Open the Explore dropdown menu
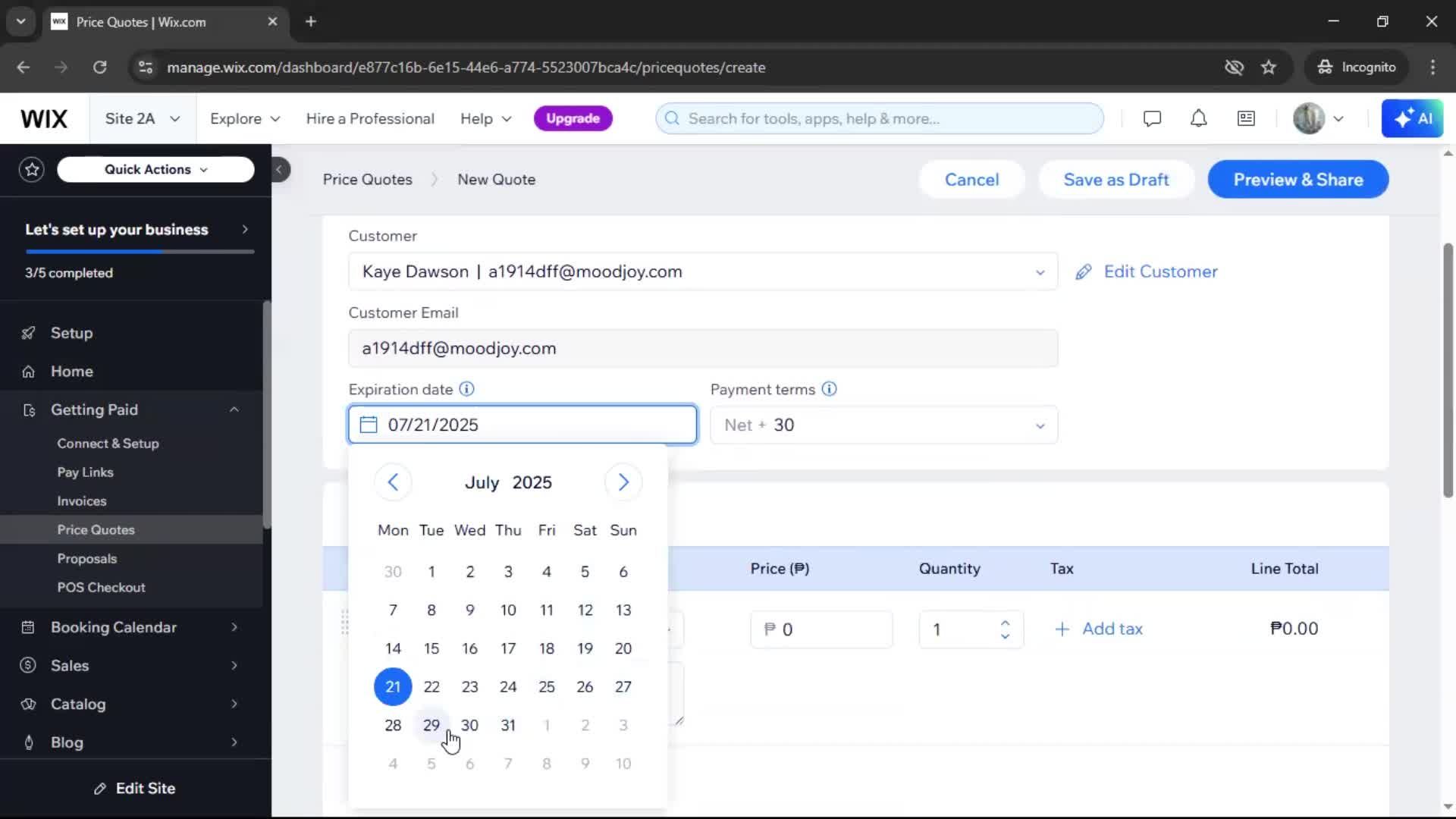 [x=245, y=119]
